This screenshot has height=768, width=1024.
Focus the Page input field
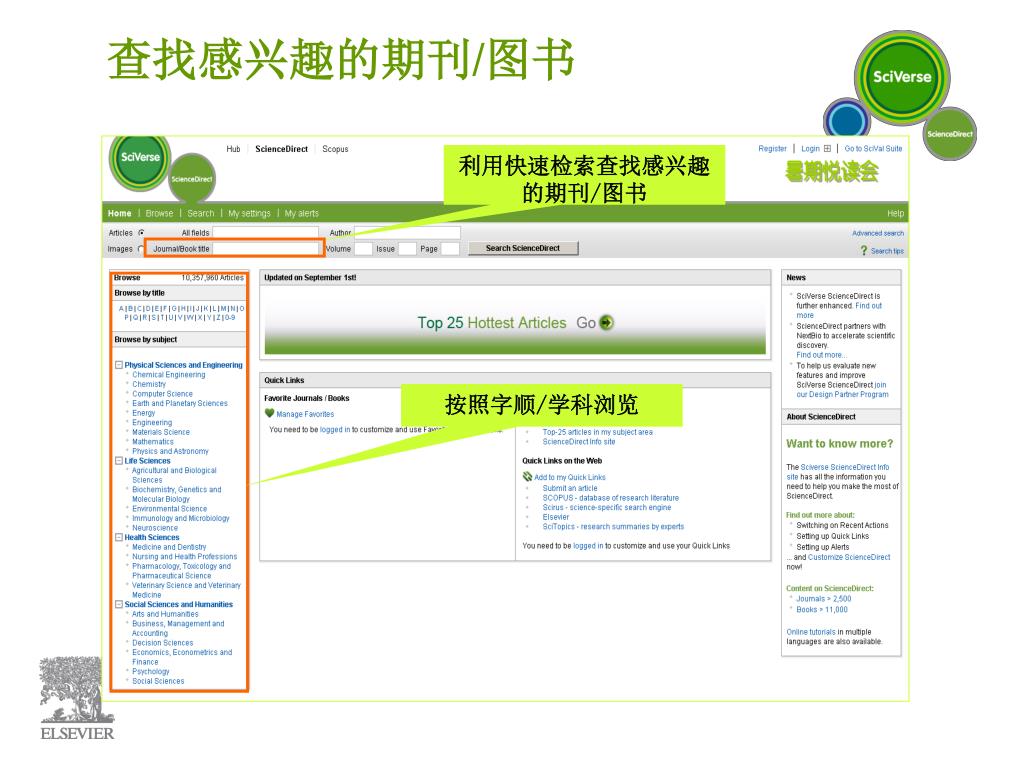point(450,249)
